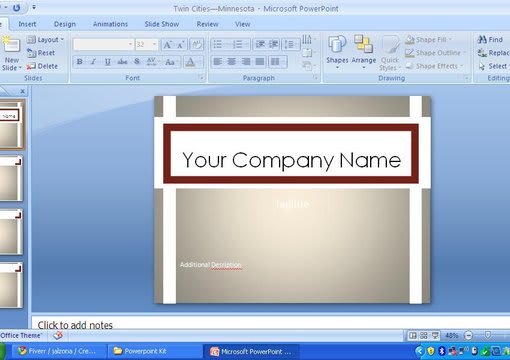510x360 pixels.
Task: Switch to the Review tab
Action: [x=207, y=24]
